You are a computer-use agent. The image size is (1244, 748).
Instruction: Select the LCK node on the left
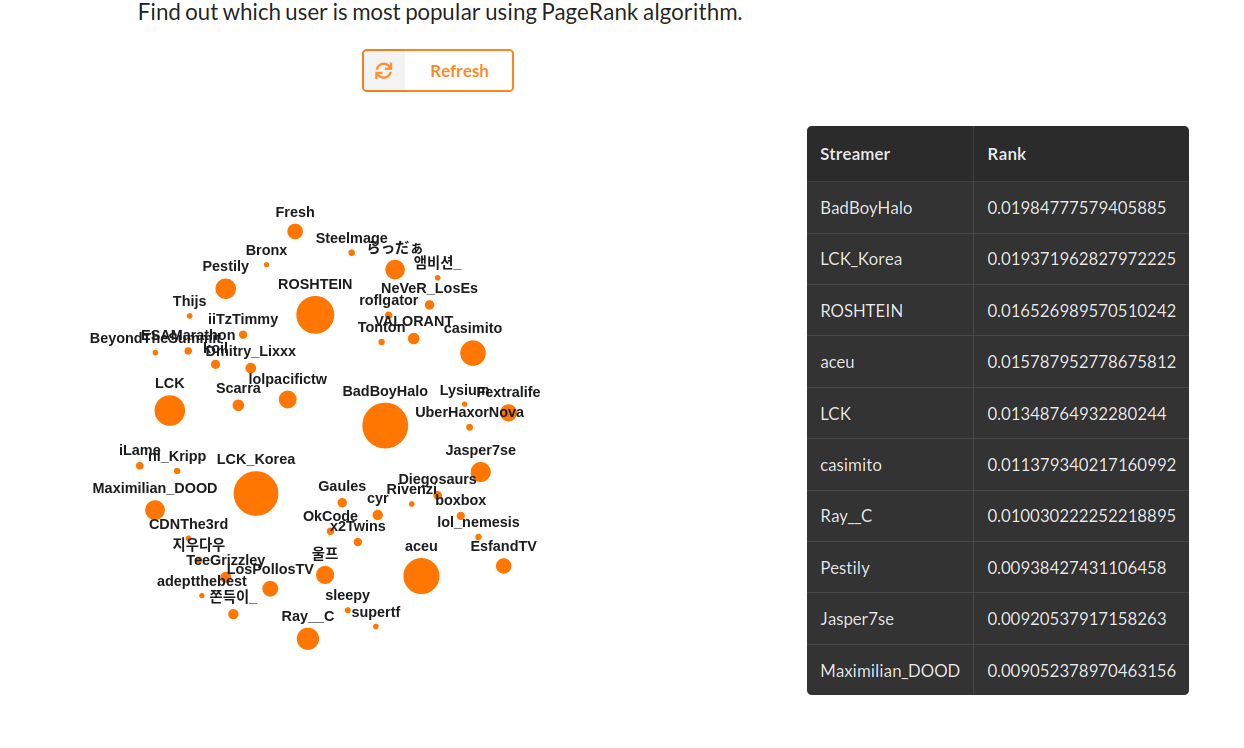pyautogui.click(x=169, y=410)
